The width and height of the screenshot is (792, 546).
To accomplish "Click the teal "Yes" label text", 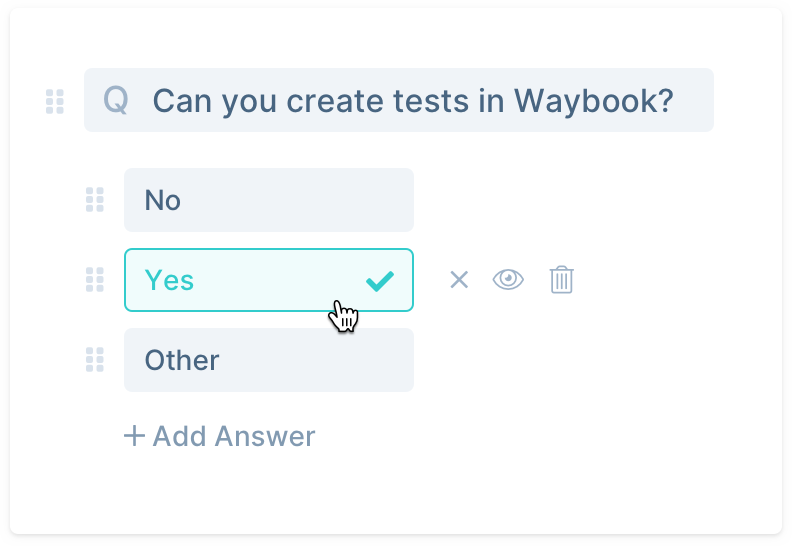I will point(169,280).
